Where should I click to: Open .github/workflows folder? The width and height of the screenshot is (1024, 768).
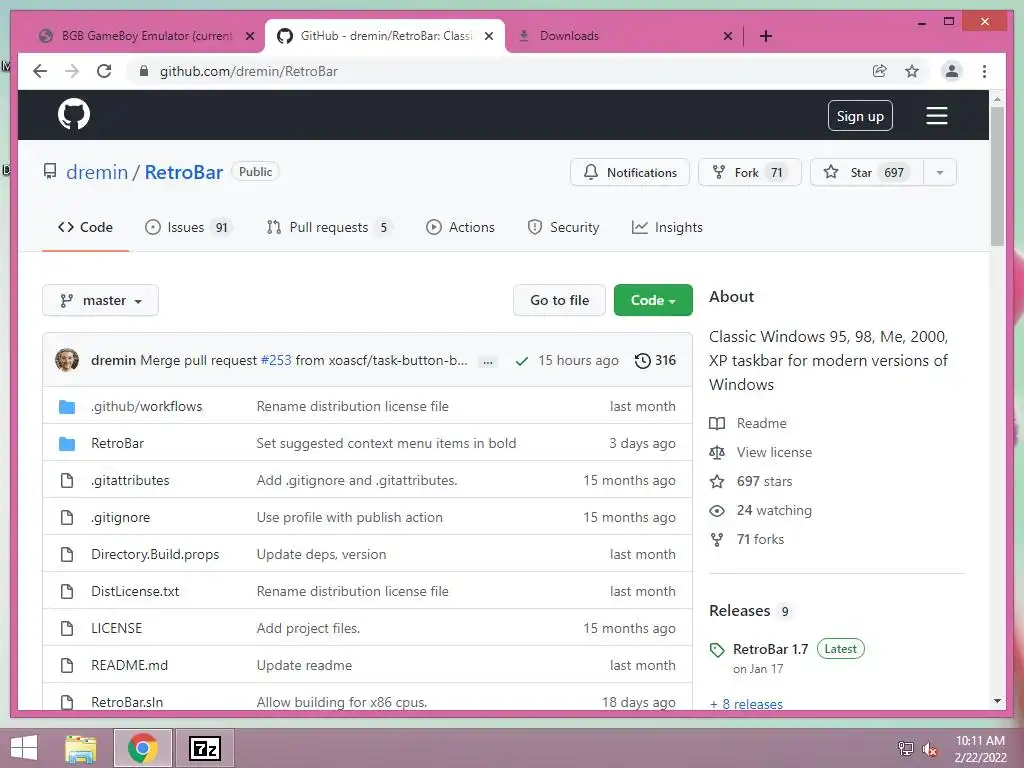146,406
